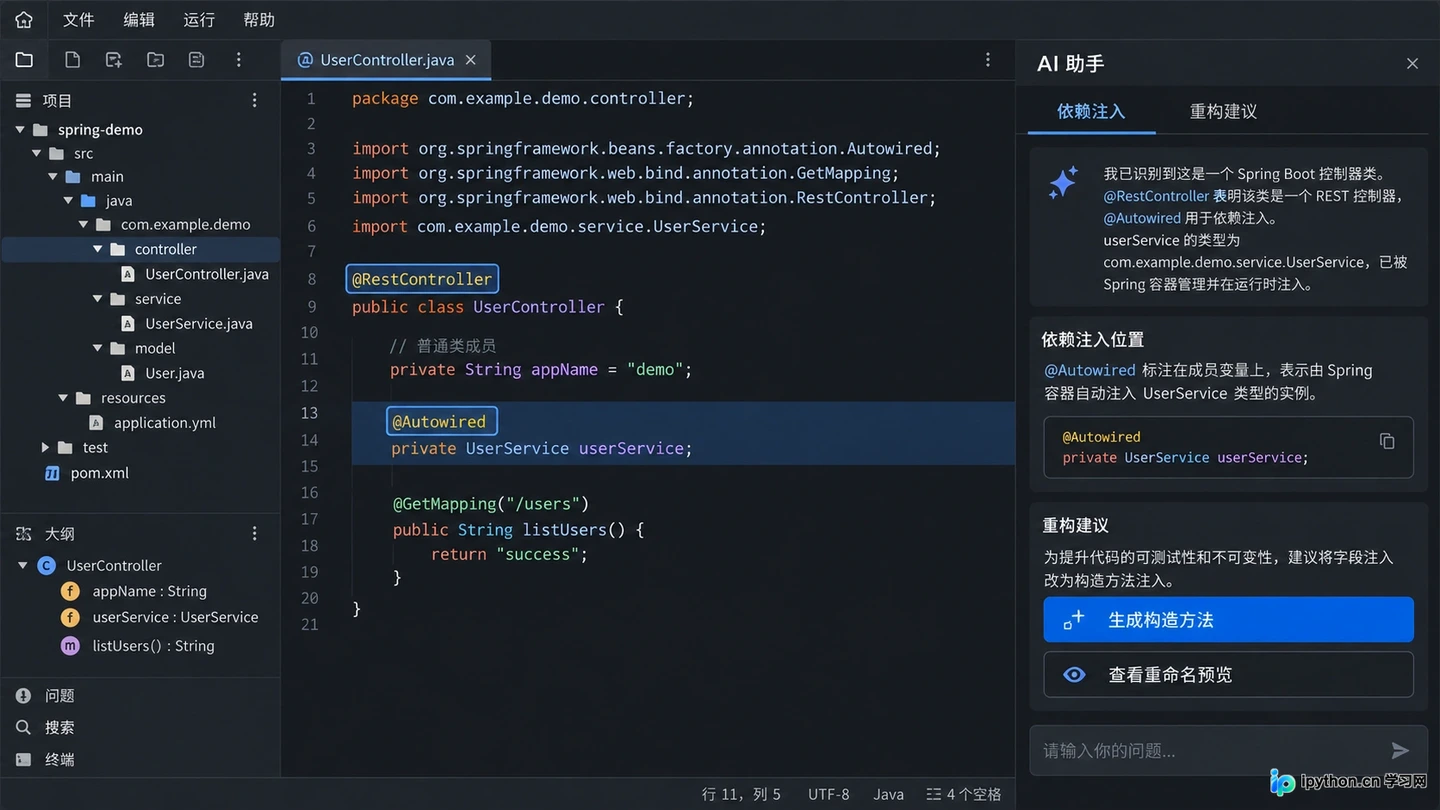
Task: Click the save file toolbar icon
Action: [x=197, y=60]
